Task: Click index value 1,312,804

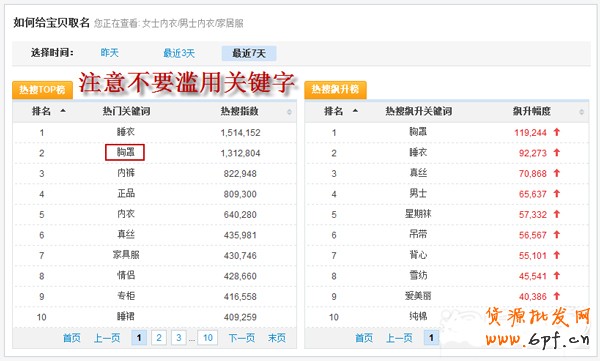Action: pyautogui.click(x=240, y=154)
